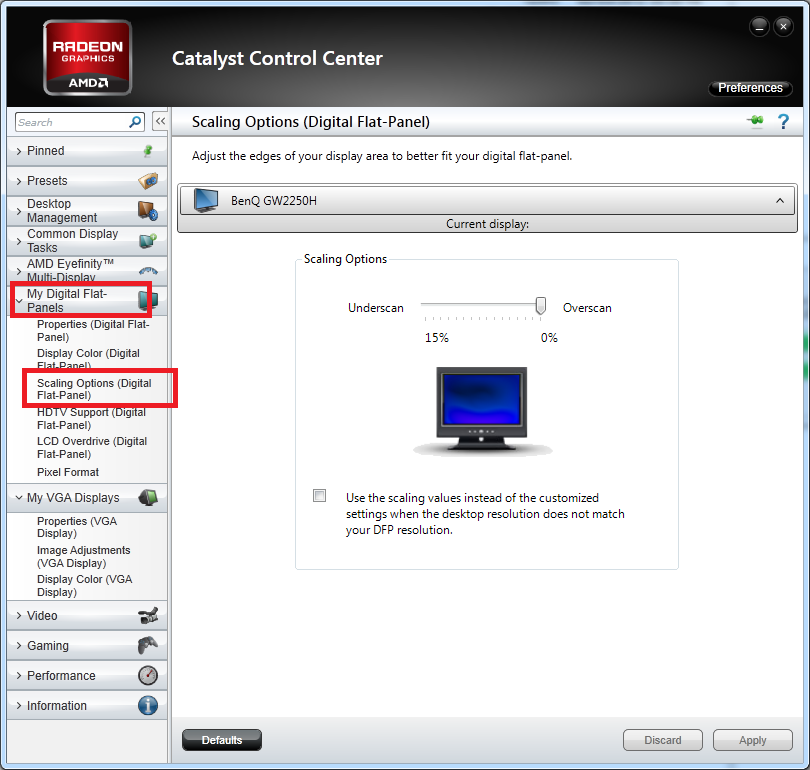Click the blue Information icon
810x770 pixels.
point(148,705)
